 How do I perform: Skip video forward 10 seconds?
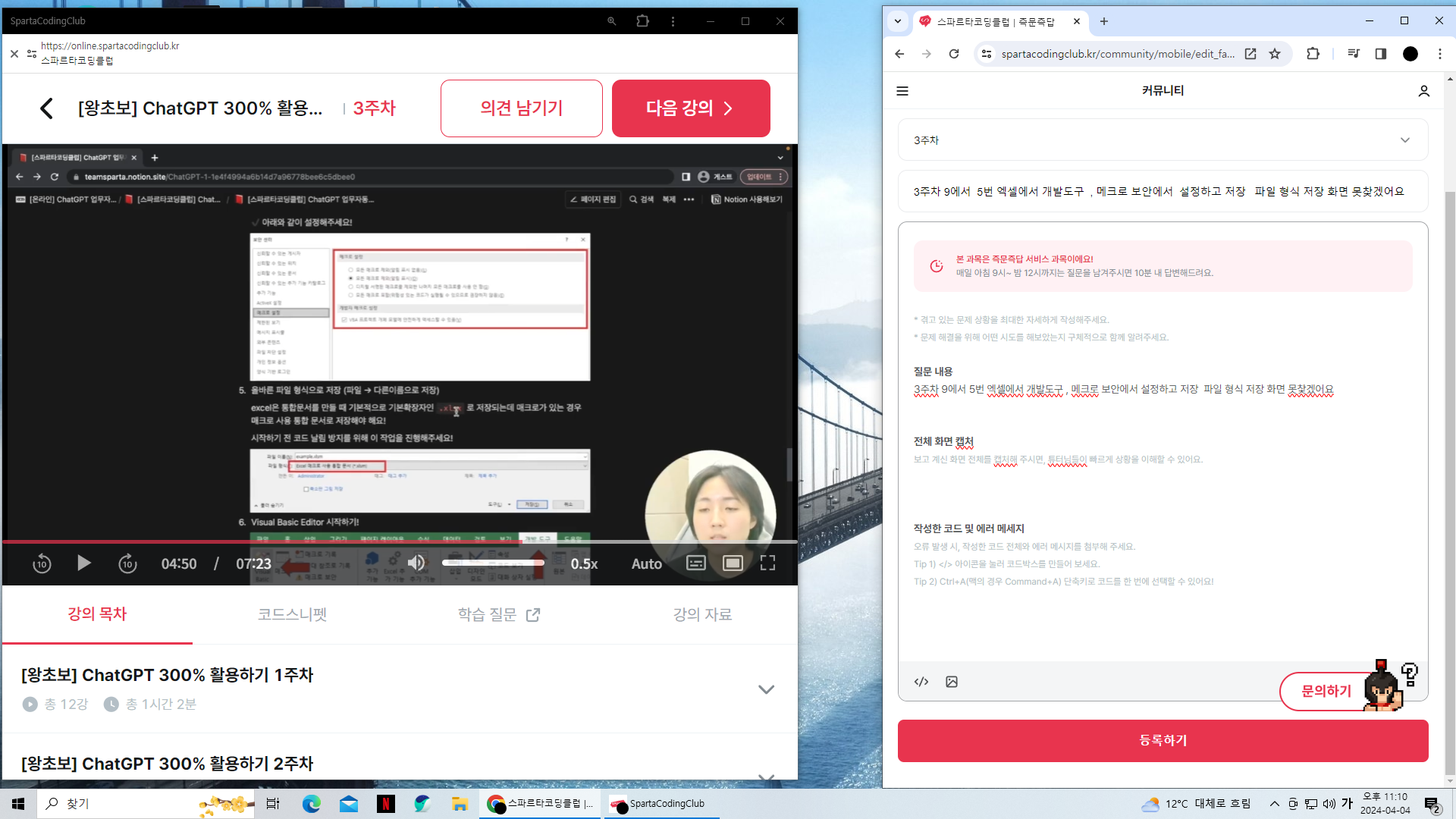pyautogui.click(x=127, y=563)
